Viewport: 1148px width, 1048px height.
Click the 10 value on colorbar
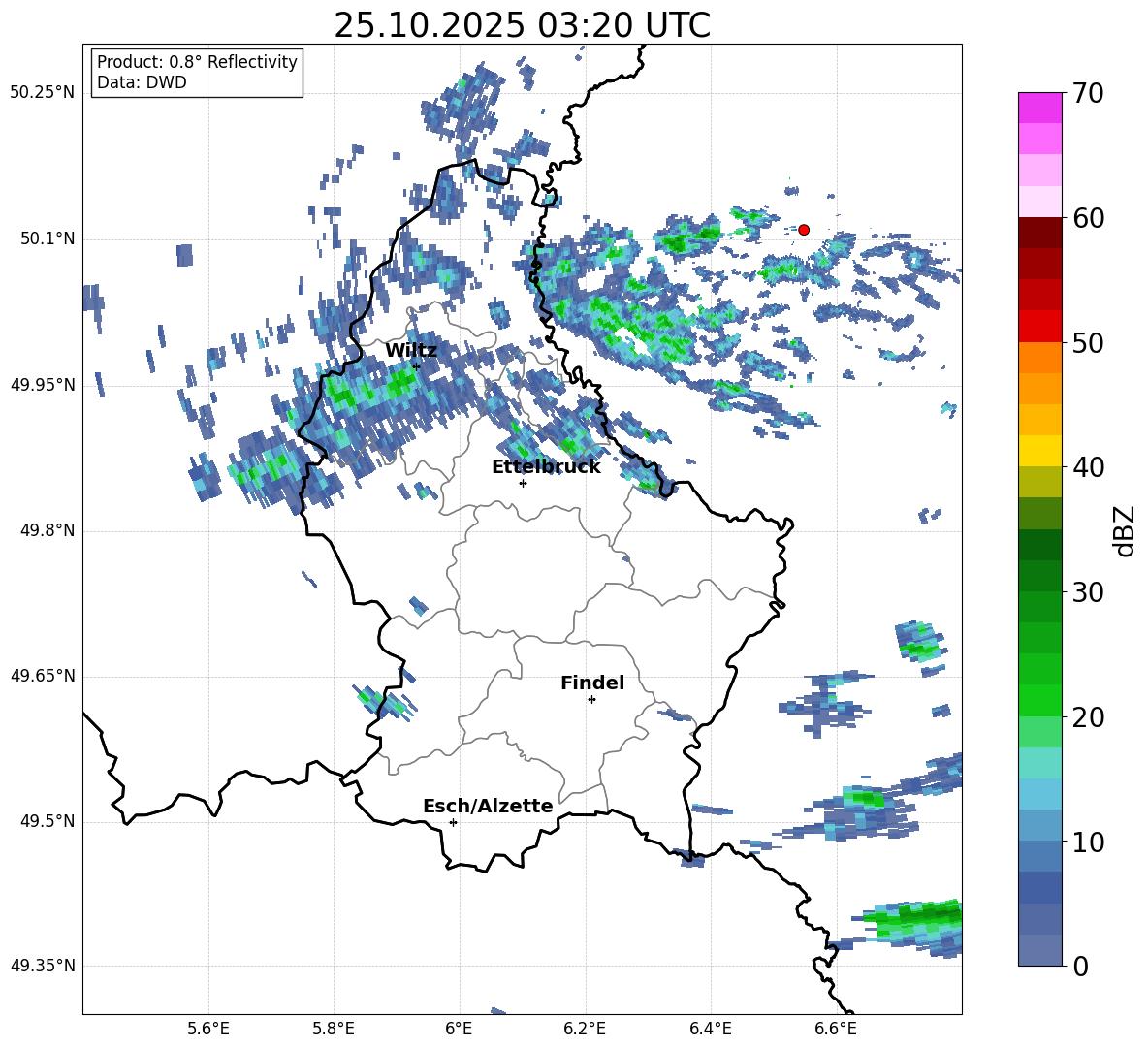[x=1089, y=842]
